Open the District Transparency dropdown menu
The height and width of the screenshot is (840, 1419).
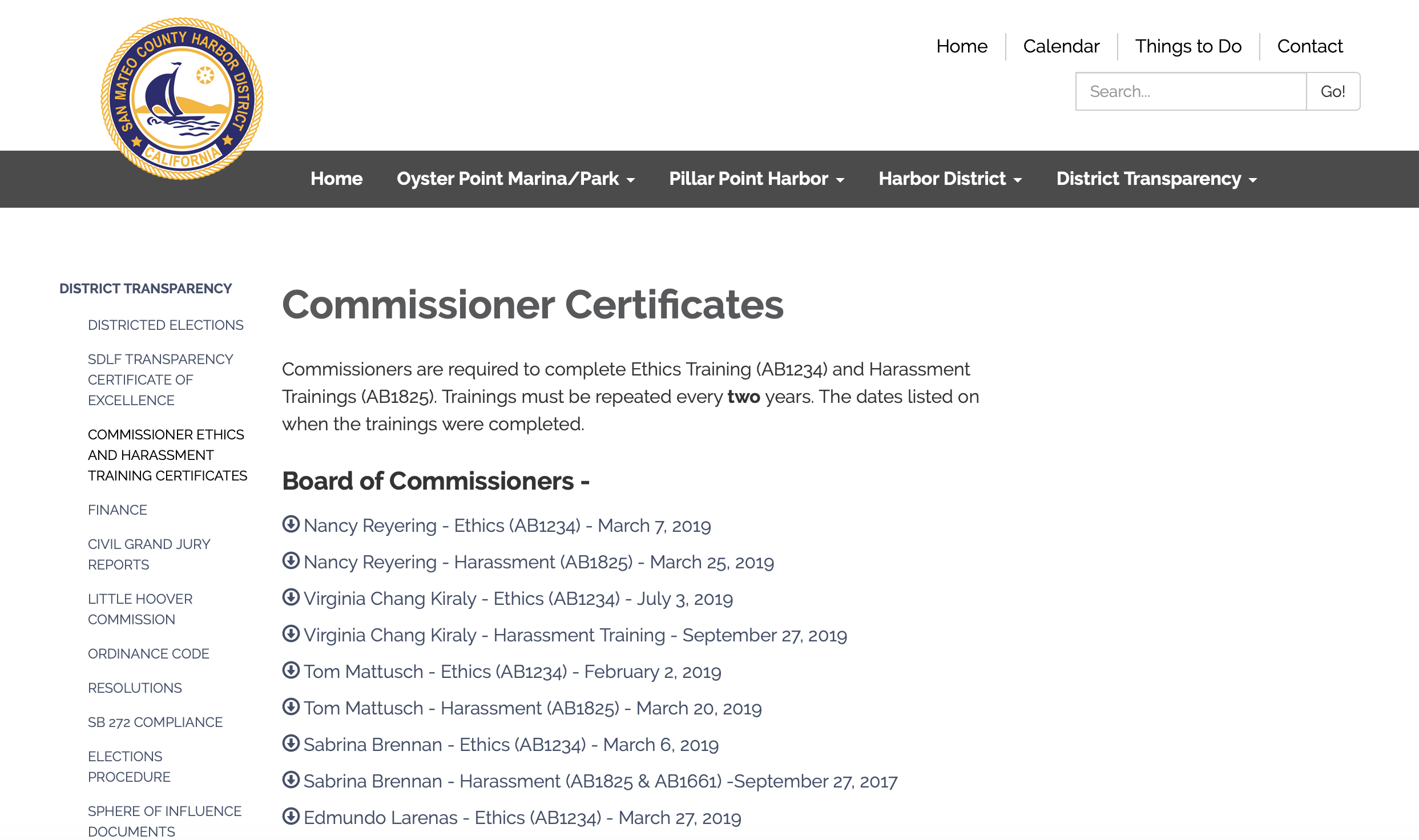coord(1156,179)
